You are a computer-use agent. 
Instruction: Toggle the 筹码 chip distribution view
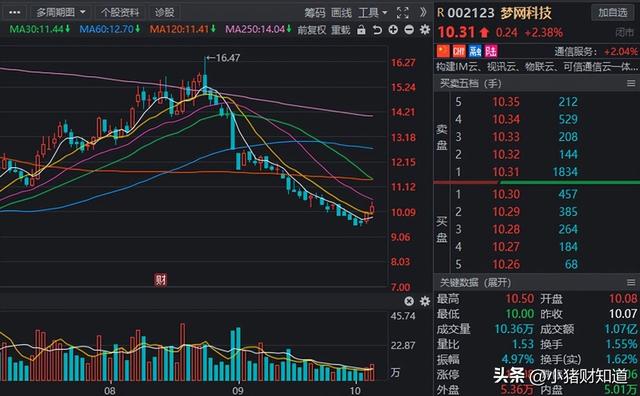coord(315,13)
